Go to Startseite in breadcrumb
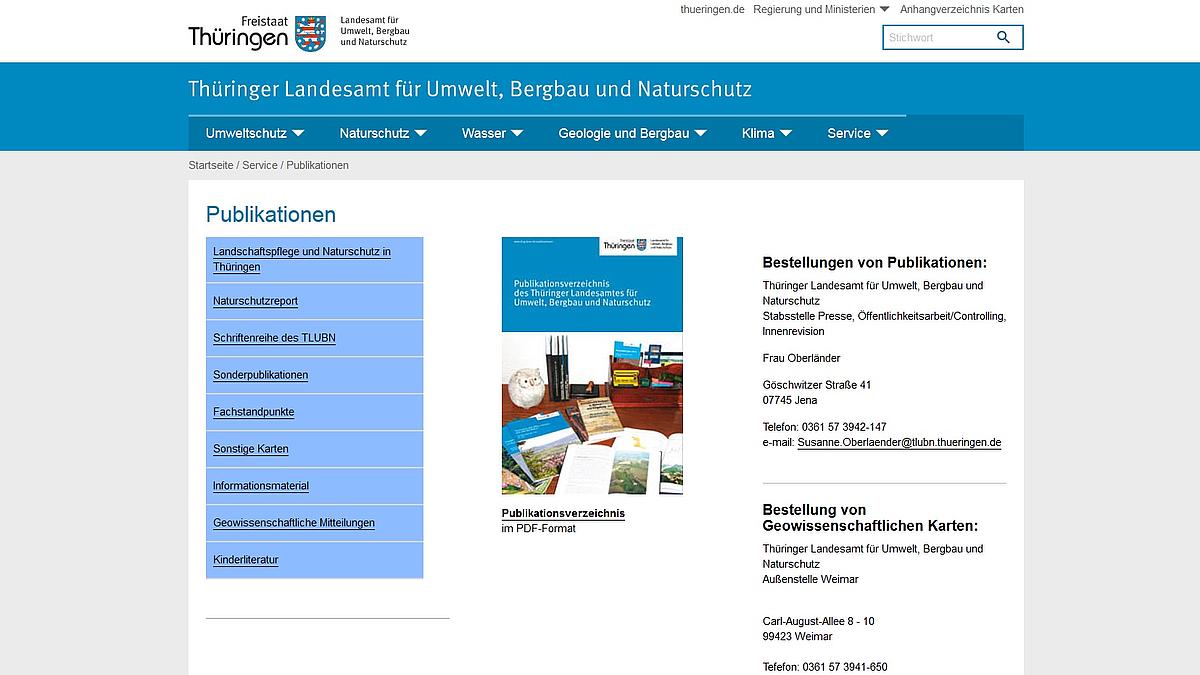 click(211, 165)
